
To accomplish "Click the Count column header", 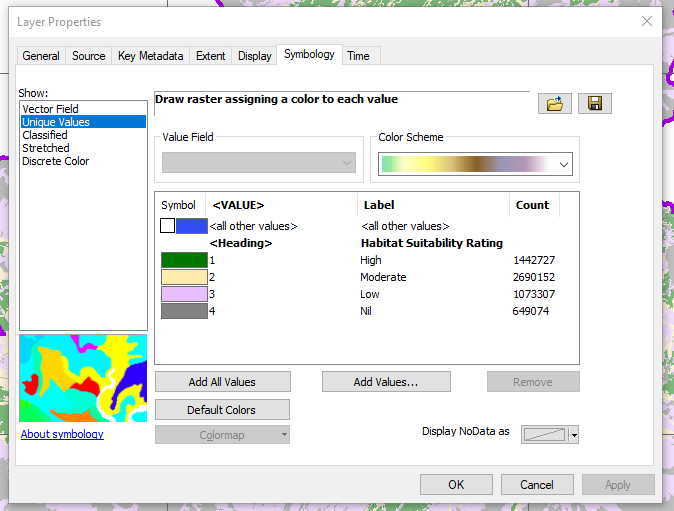I will [x=534, y=205].
